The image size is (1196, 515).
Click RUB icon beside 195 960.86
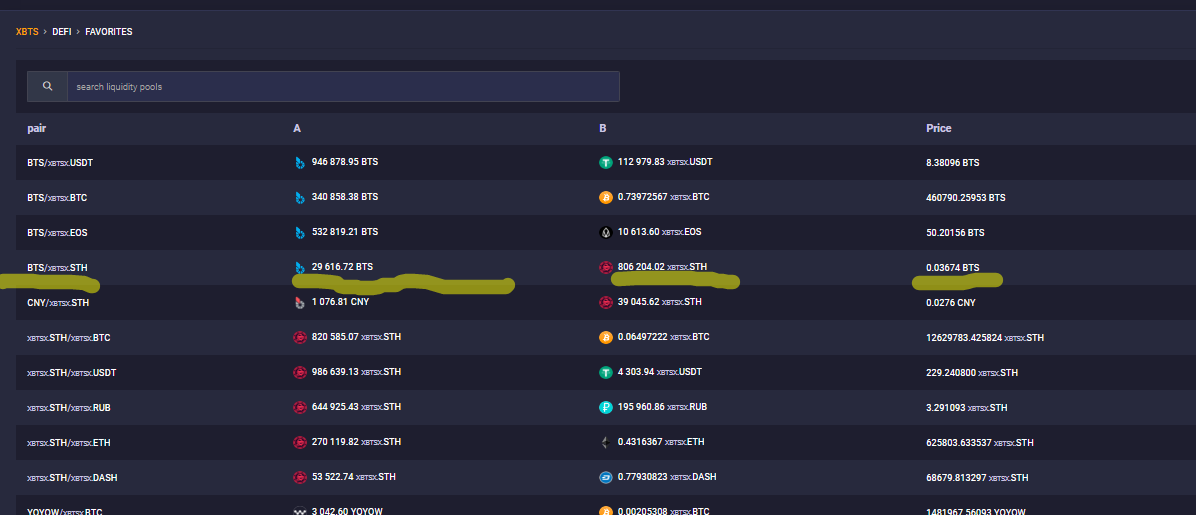606,407
